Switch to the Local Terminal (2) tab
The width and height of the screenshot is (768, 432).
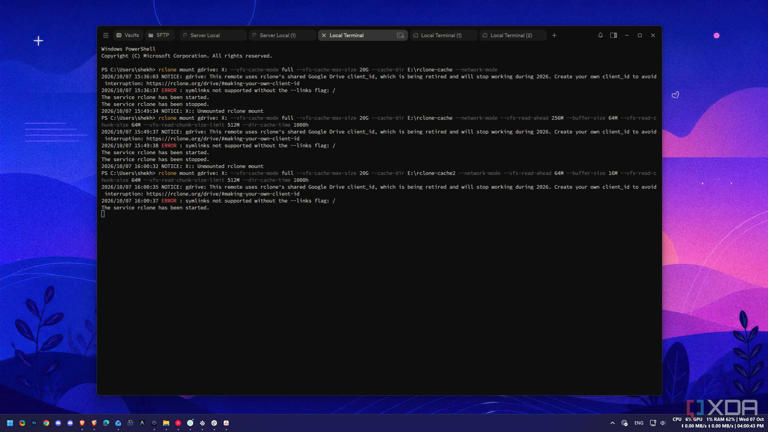tap(512, 35)
